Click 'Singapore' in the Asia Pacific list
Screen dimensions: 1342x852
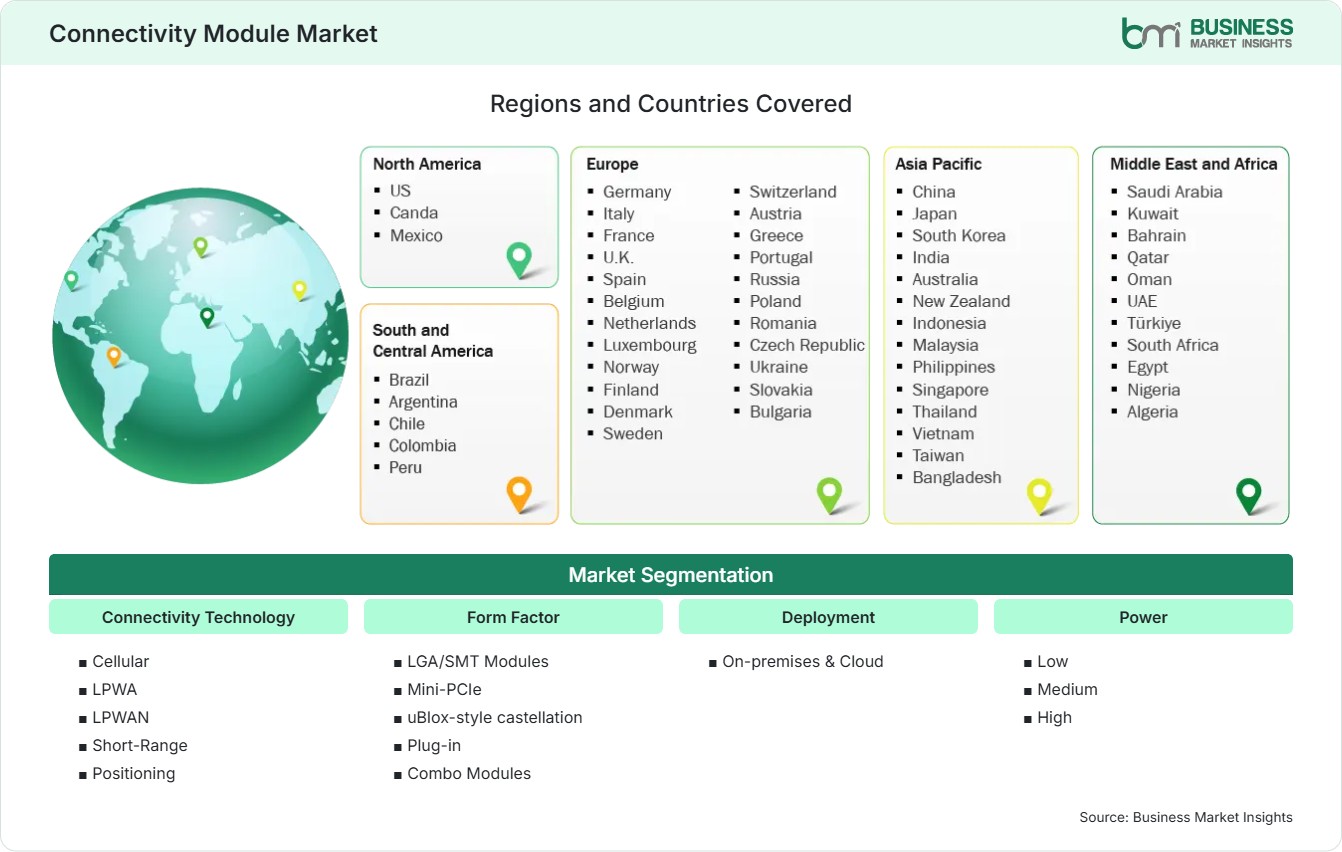point(950,390)
